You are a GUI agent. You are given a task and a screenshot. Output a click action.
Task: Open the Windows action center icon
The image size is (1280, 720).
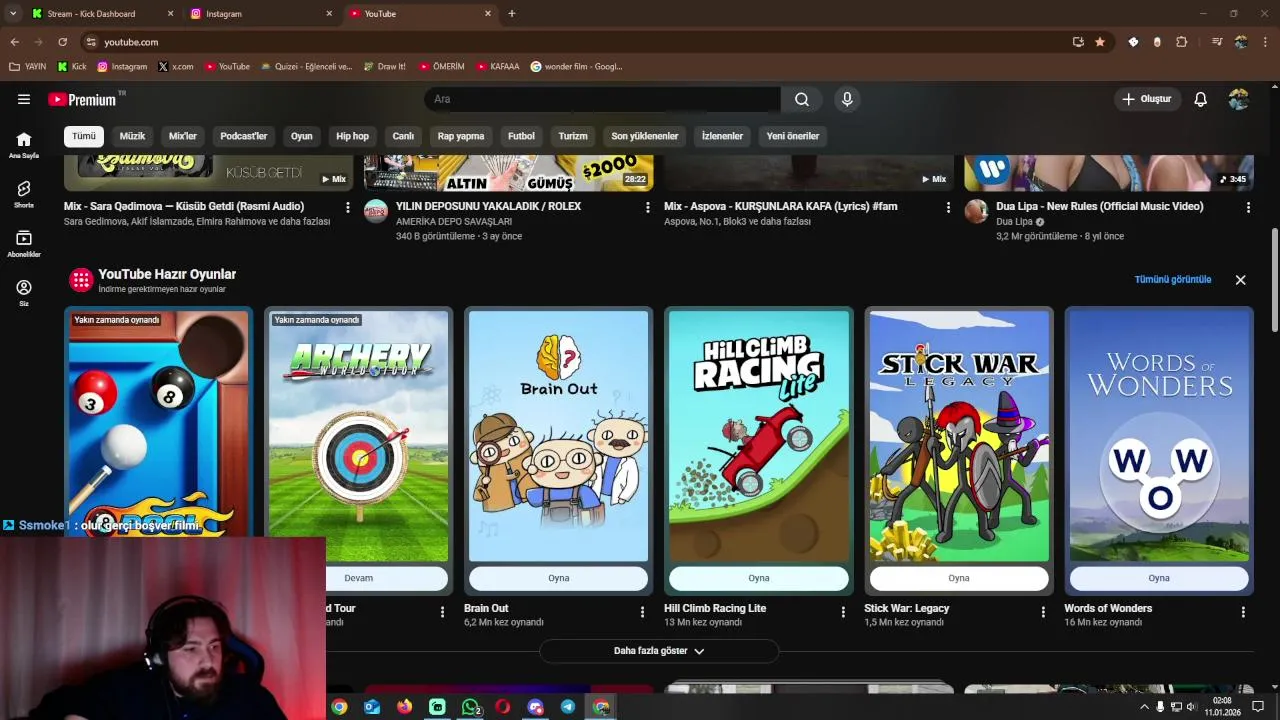[x=1258, y=707]
